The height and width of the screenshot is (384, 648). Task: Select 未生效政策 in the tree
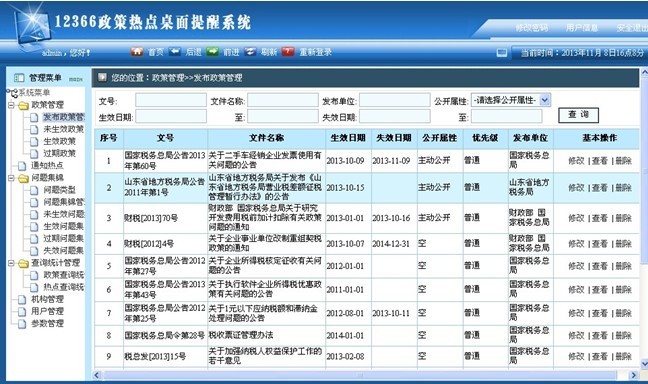(x=63, y=129)
